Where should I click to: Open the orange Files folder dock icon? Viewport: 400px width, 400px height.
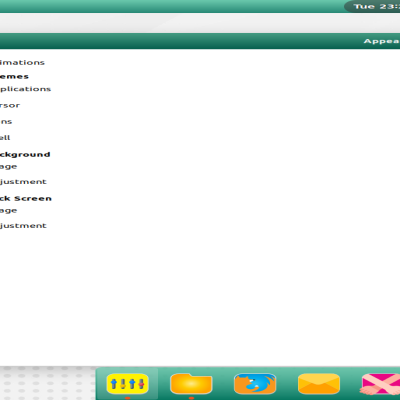click(191, 384)
